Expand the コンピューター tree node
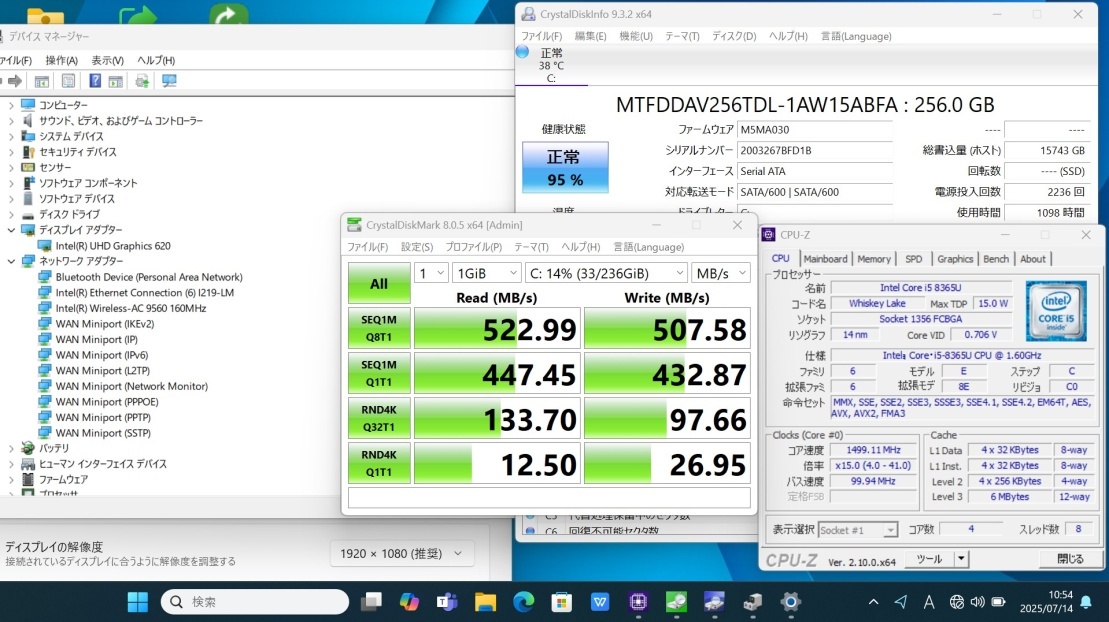 click(11, 105)
